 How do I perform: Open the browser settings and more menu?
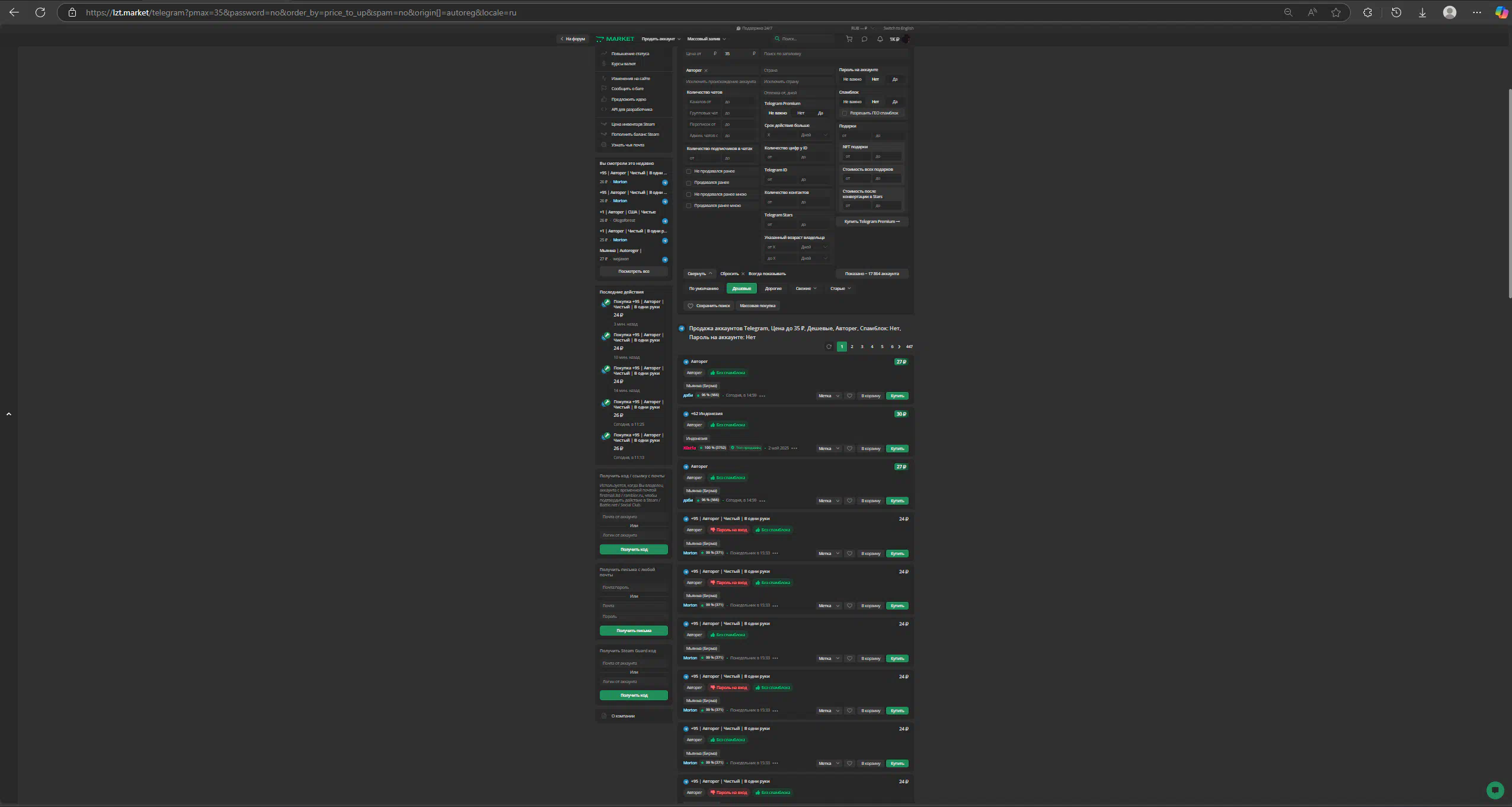[x=1477, y=12]
